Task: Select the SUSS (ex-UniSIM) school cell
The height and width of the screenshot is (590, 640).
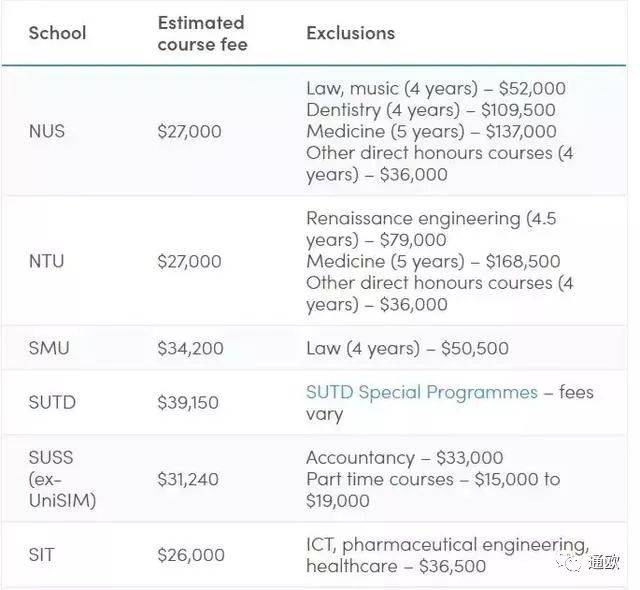Action: click(x=62, y=479)
